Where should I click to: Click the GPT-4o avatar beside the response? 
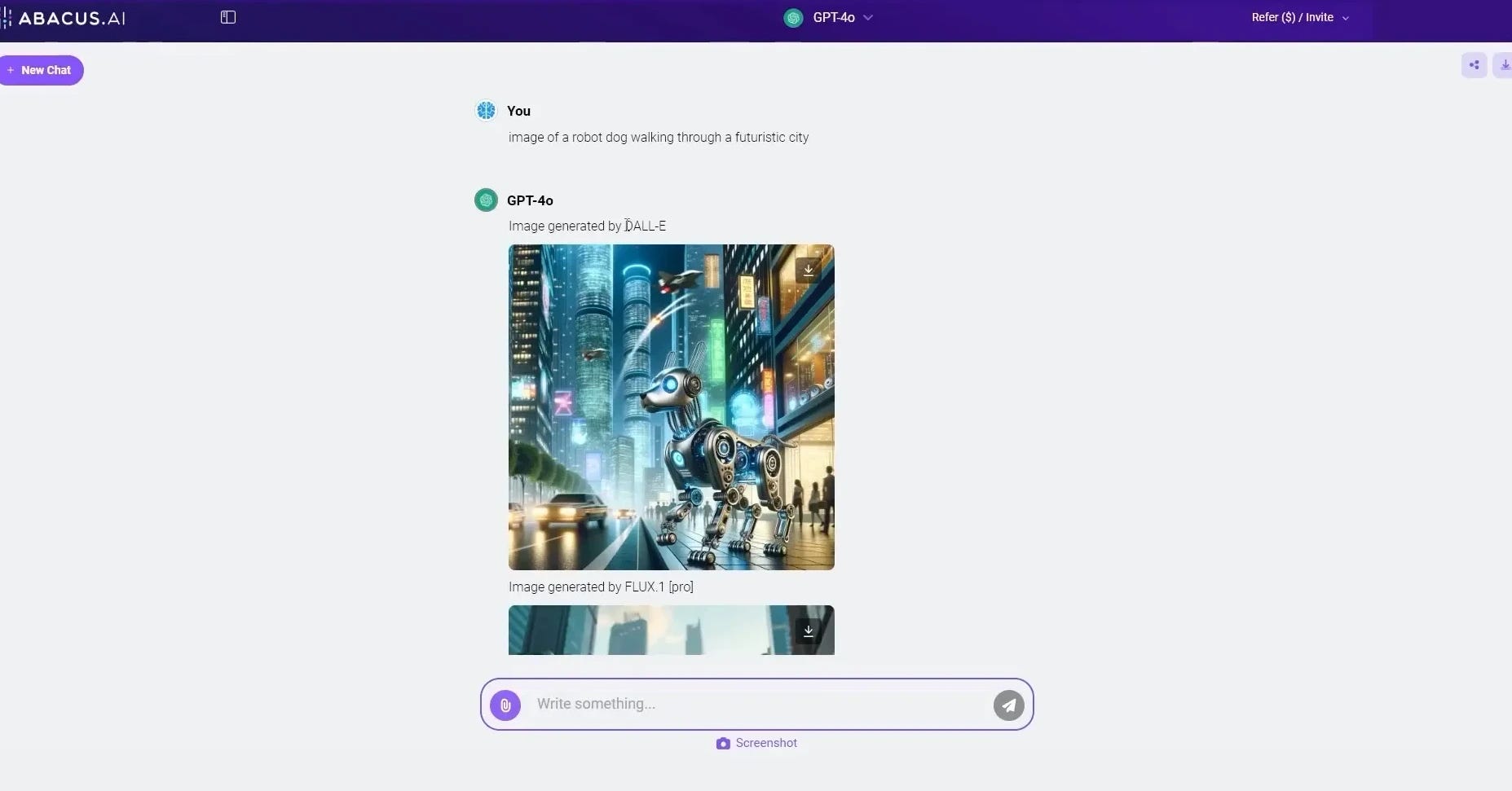[486, 200]
